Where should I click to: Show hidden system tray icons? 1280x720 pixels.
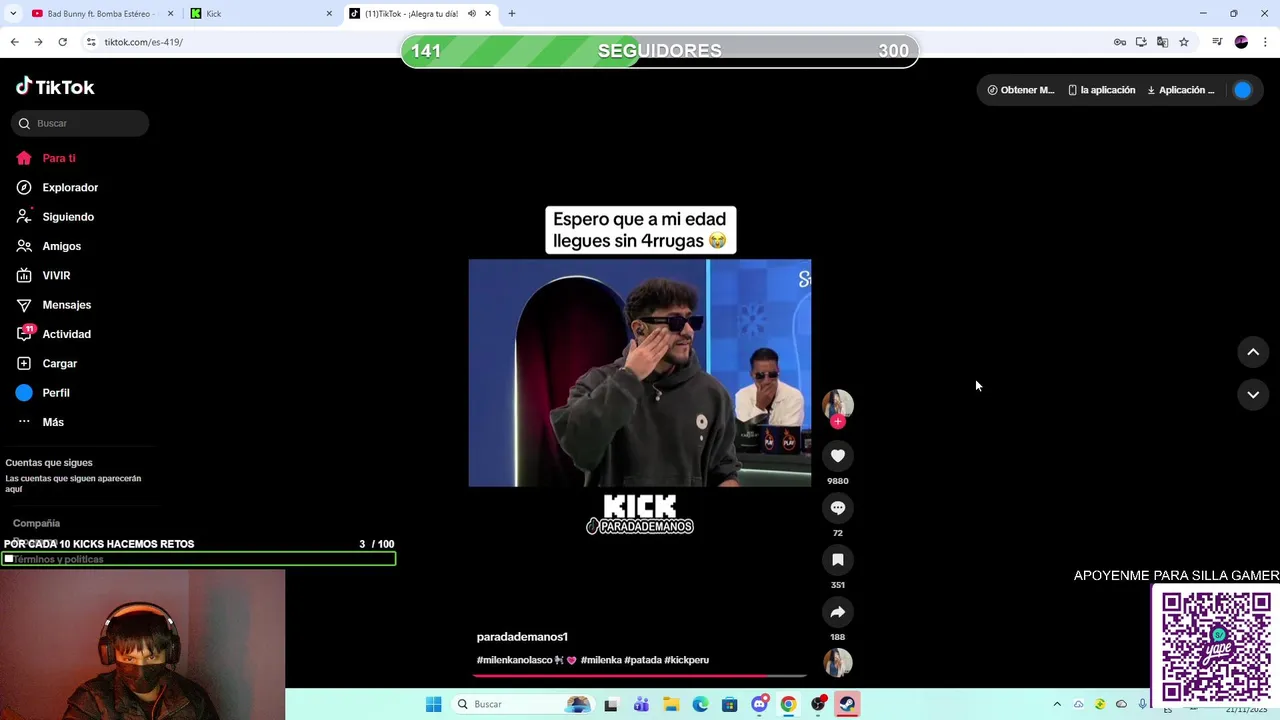click(1057, 704)
